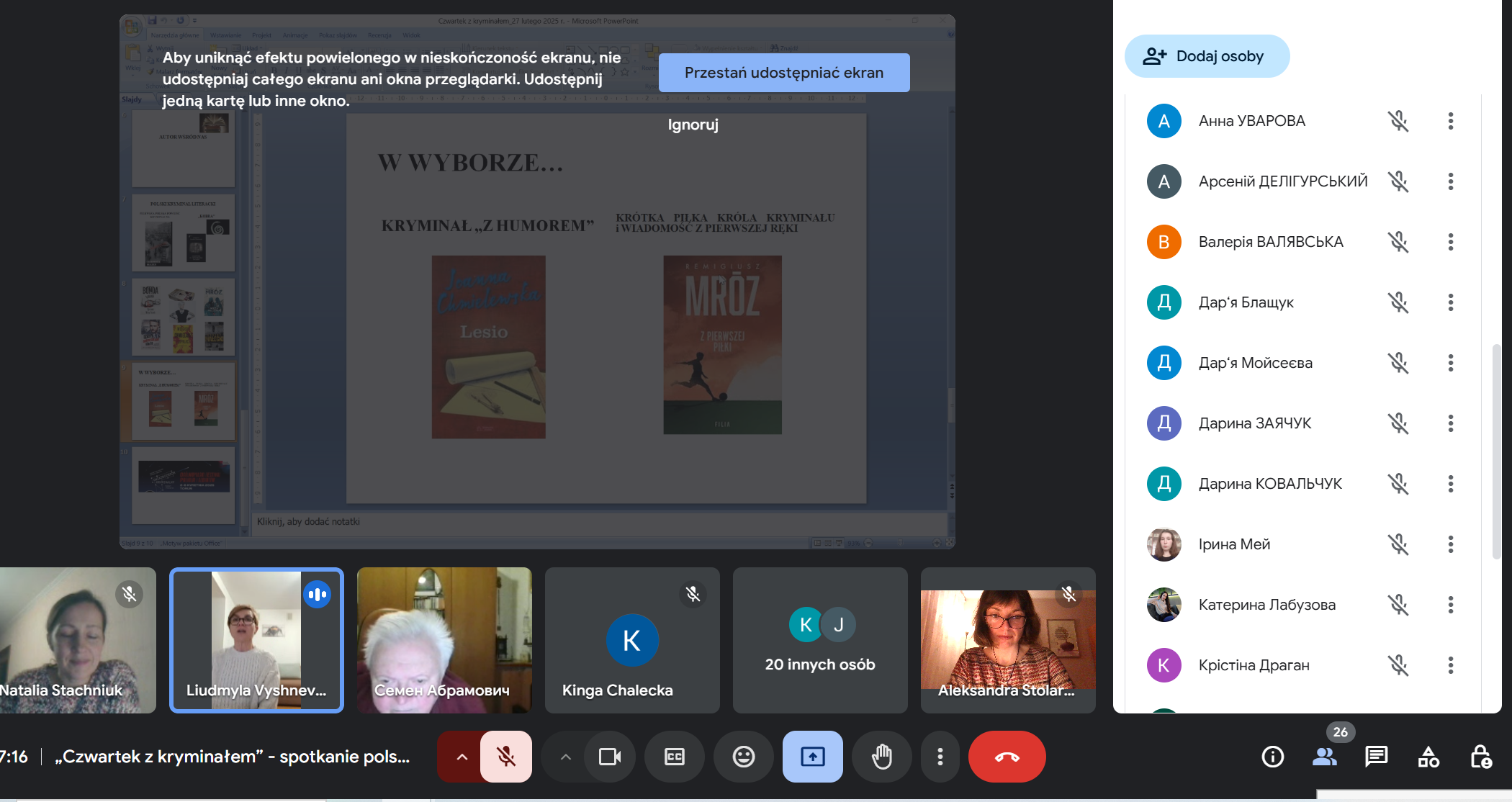Open meeting details info icon

[1272, 757]
